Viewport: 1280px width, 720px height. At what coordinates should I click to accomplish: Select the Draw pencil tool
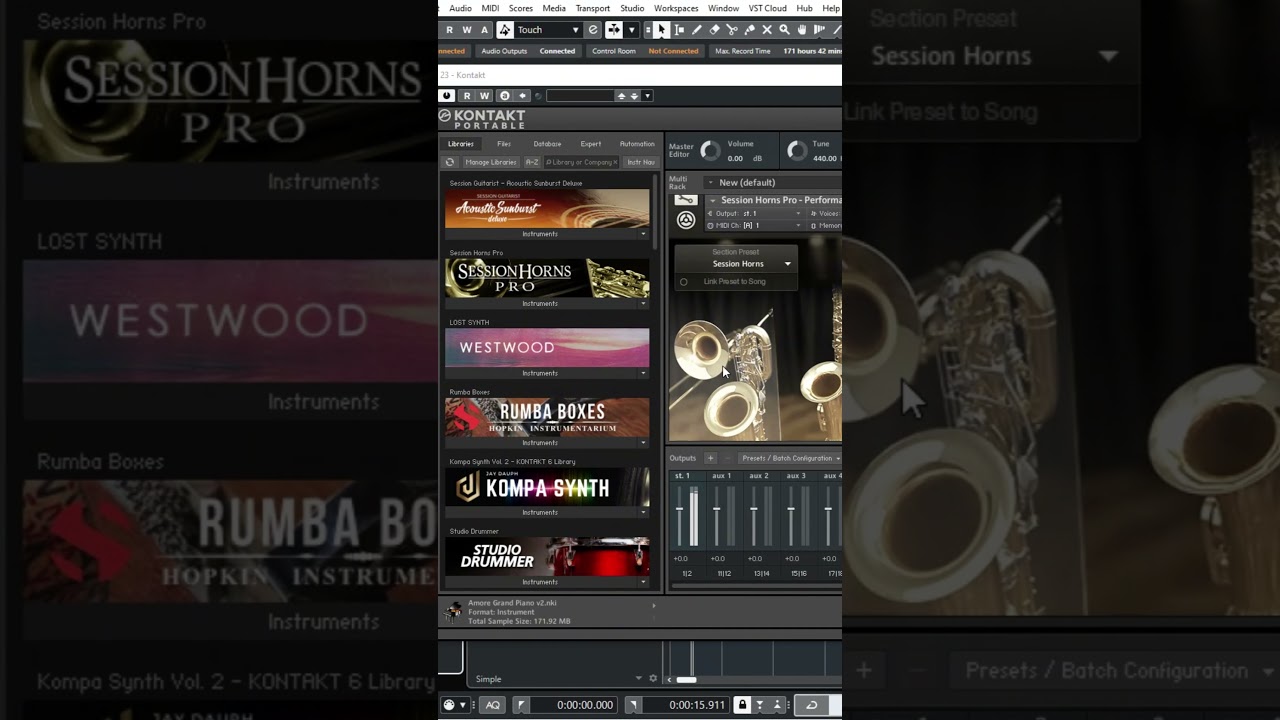coord(697,30)
